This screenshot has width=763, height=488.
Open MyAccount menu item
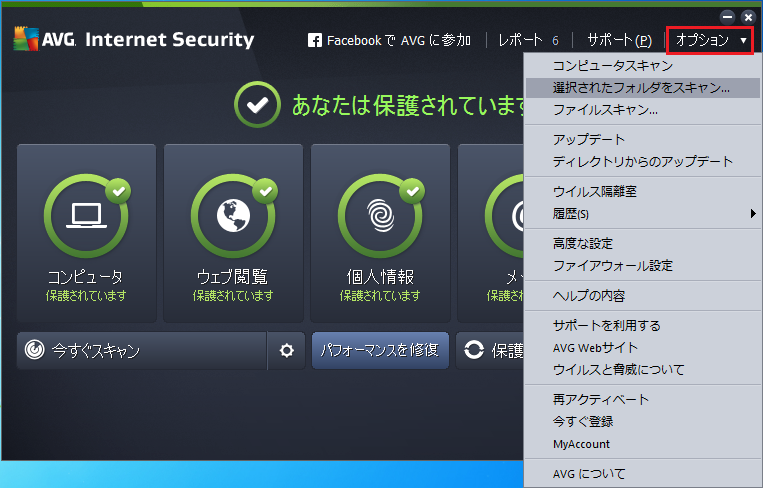point(643,444)
